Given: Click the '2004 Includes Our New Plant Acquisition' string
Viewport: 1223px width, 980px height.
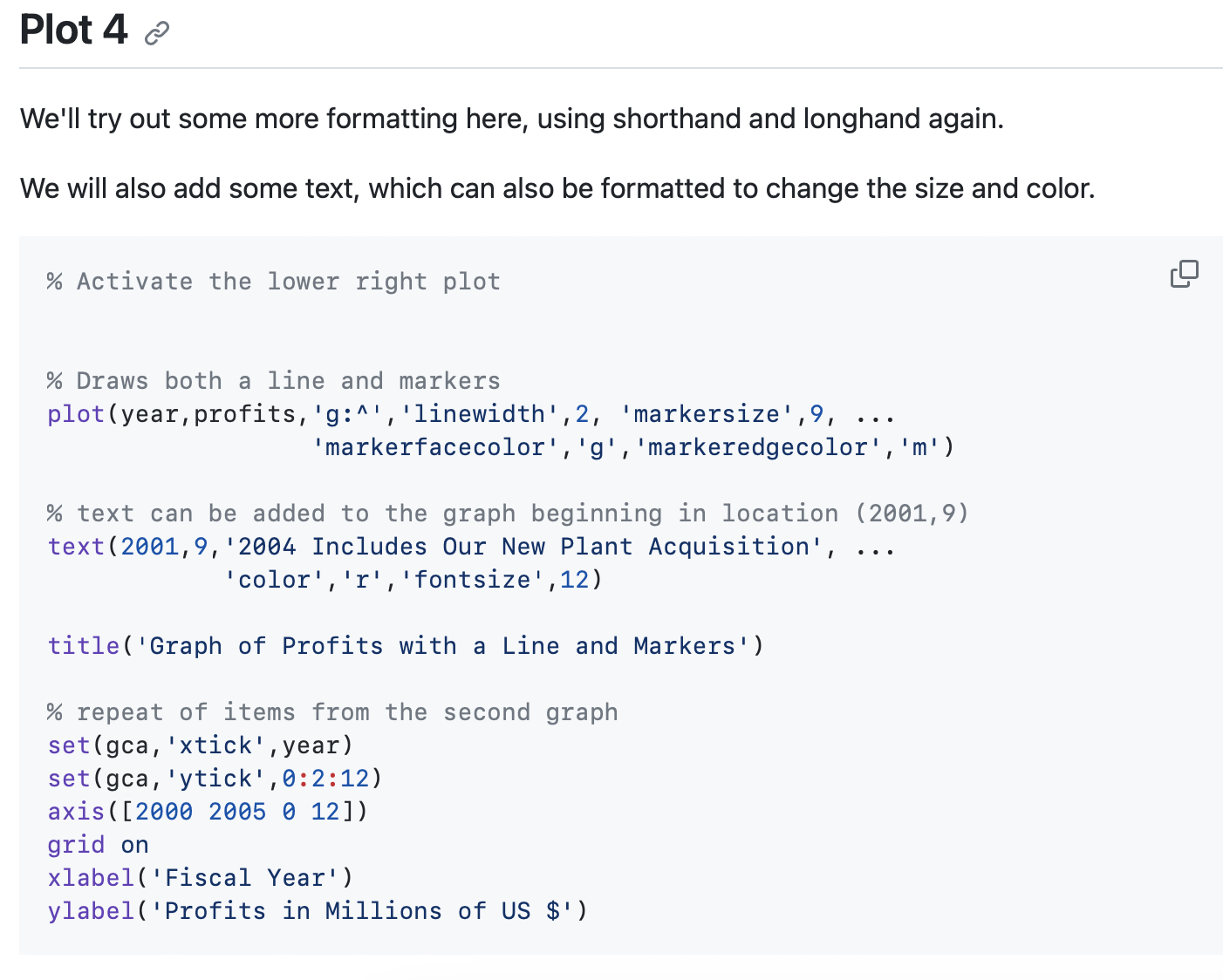Looking at the screenshot, I should [x=523, y=547].
